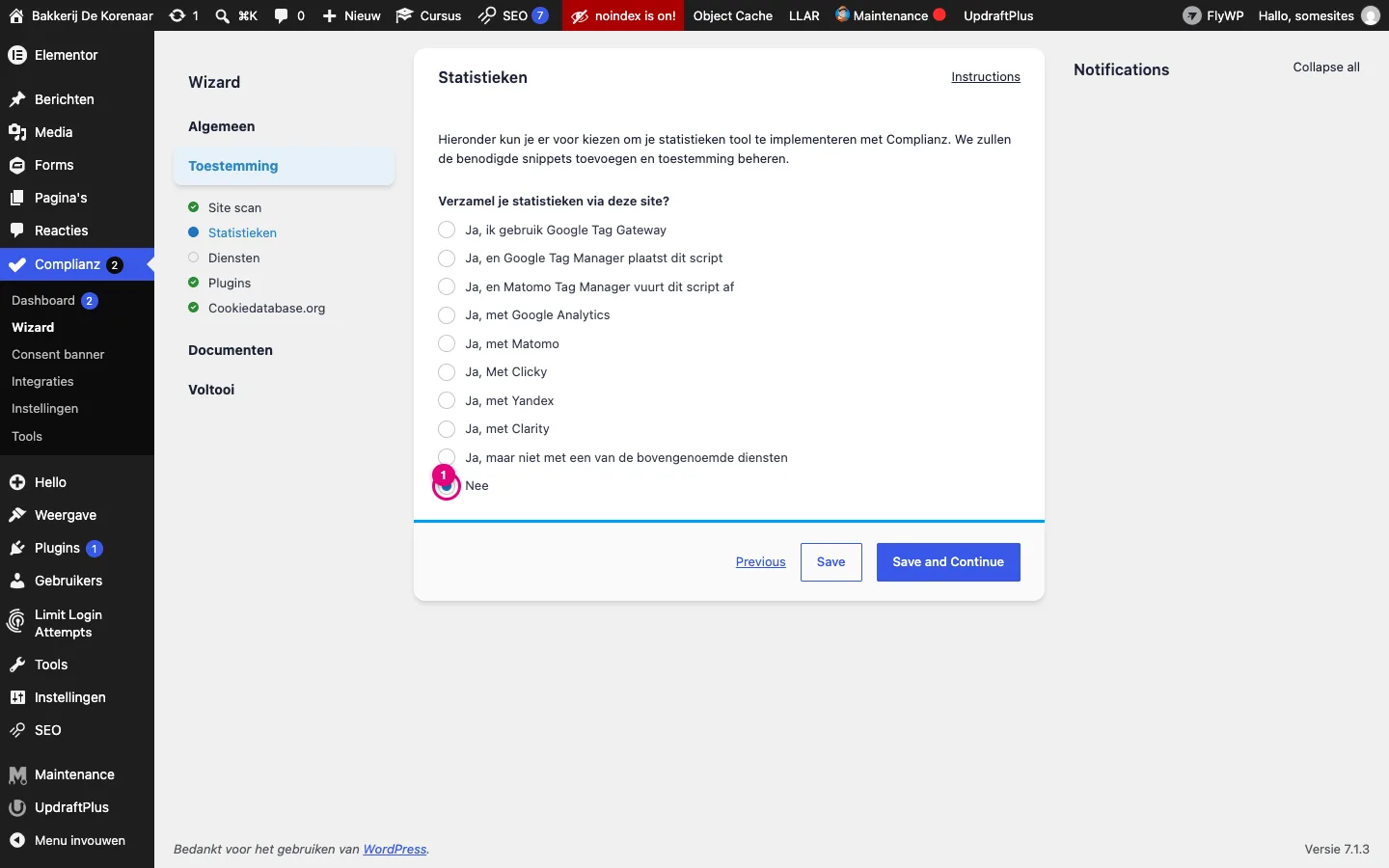Screen dimensions: 1389x868
Task: Click the UpdraftPlus sidebar icon
Action: (x=17, y=807)
